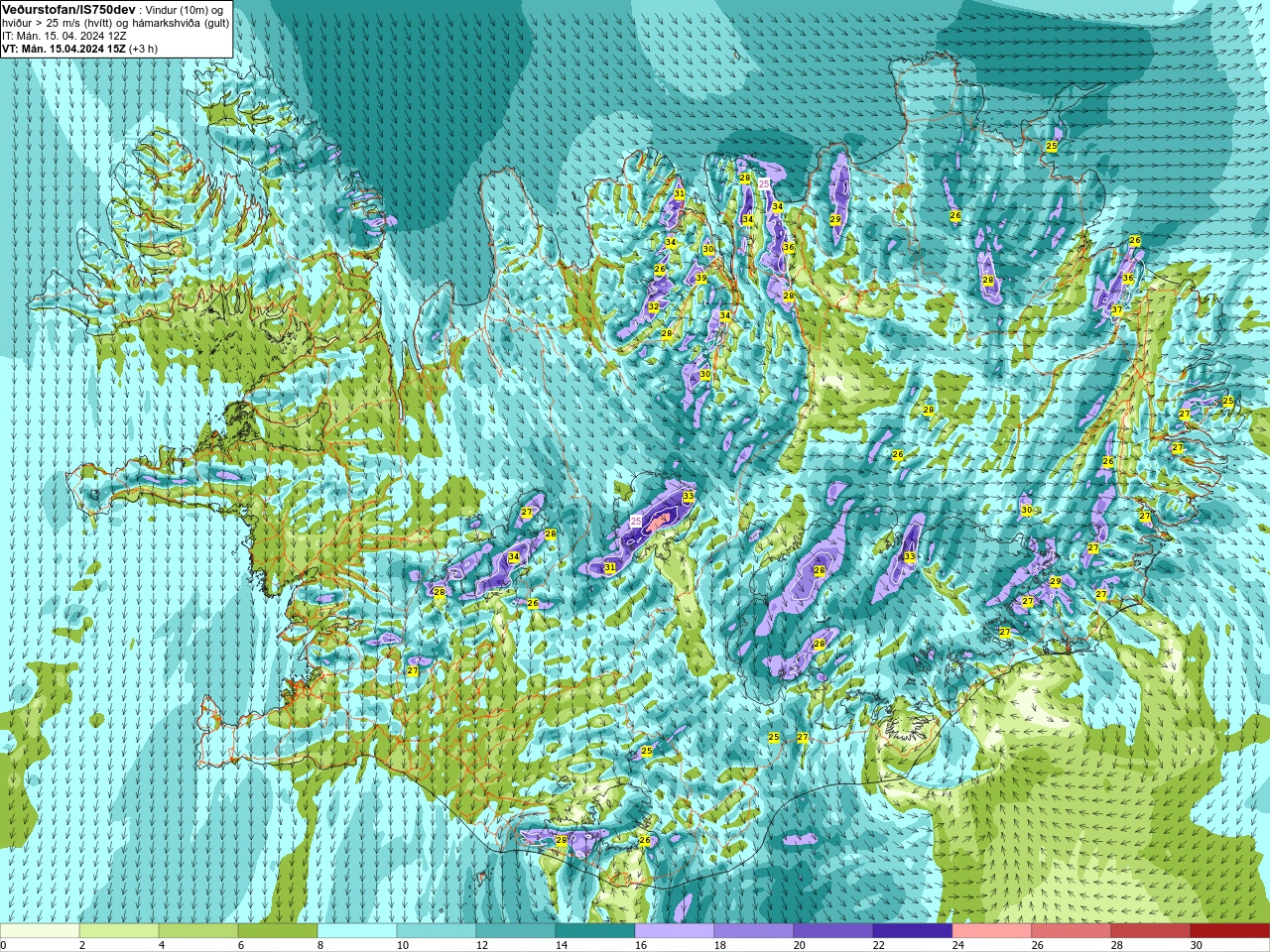1270x952 pixels.
Task: Select the 26–28 m/s salmon red legend swatch
Action: click(x=1072, y=931)
